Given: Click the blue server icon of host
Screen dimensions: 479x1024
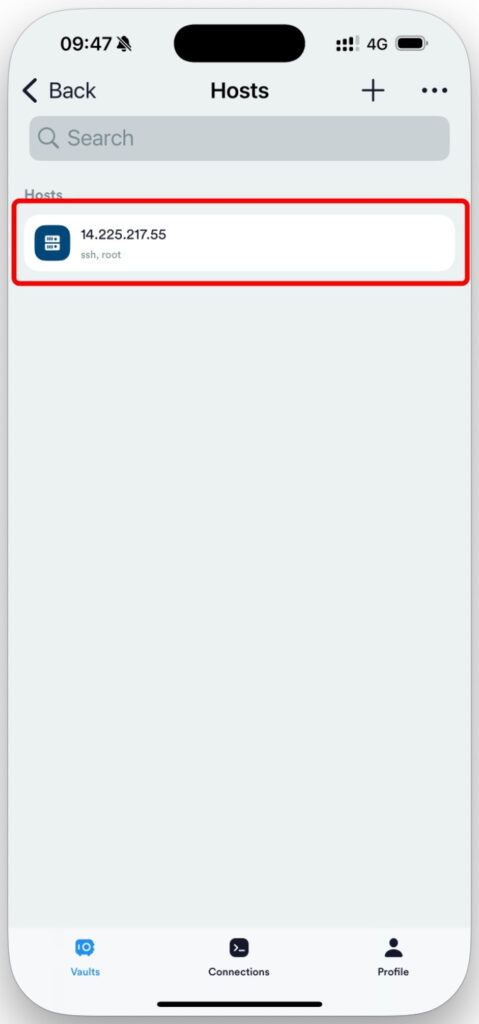Looking at the screenshot, I should [x=52, y=243].
